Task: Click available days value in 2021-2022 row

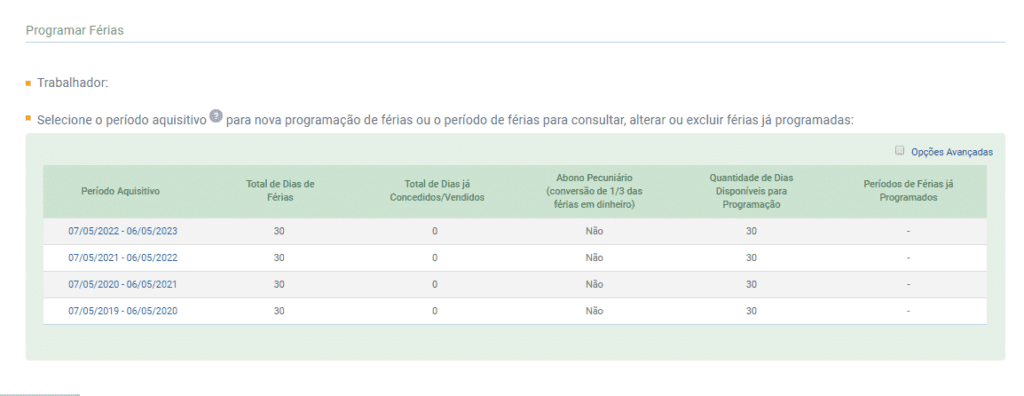Action: click(751, 258)
